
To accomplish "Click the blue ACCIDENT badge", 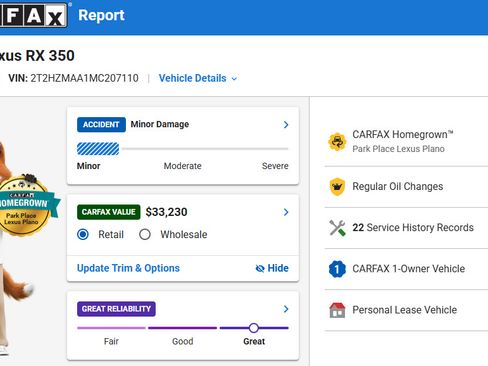I will [101, 125].
